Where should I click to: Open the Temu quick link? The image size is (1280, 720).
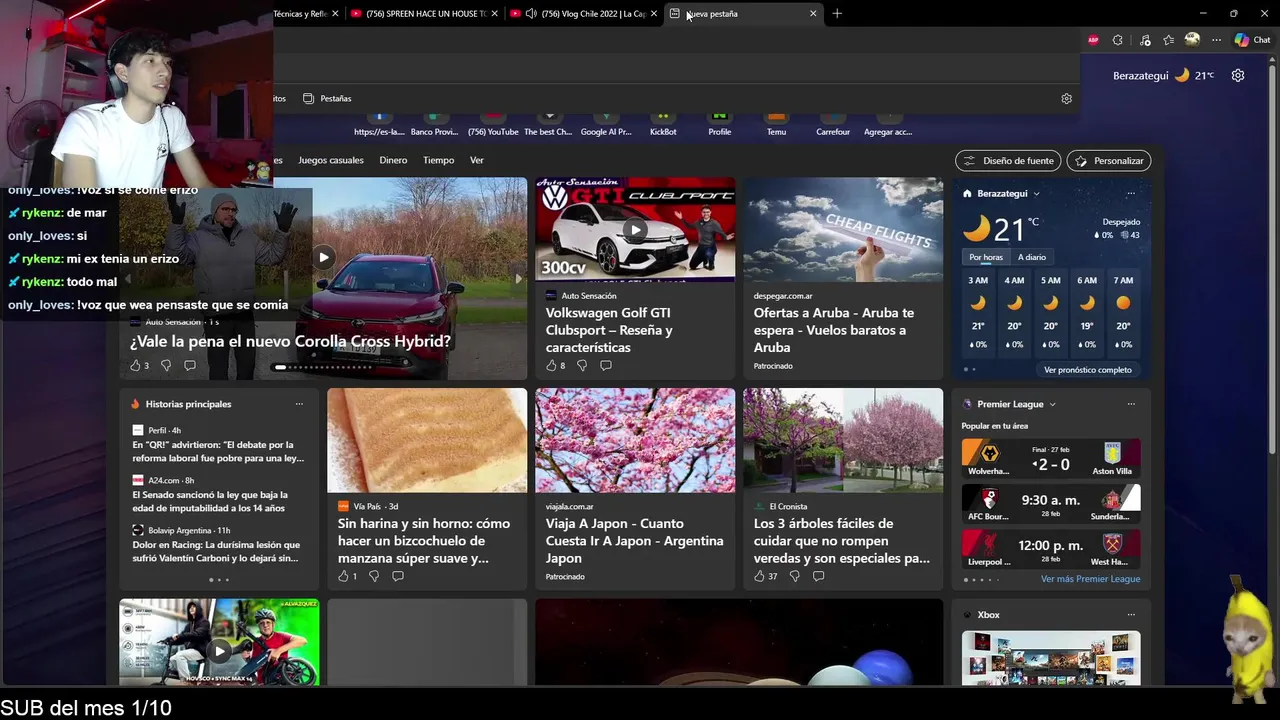point(776,124)
